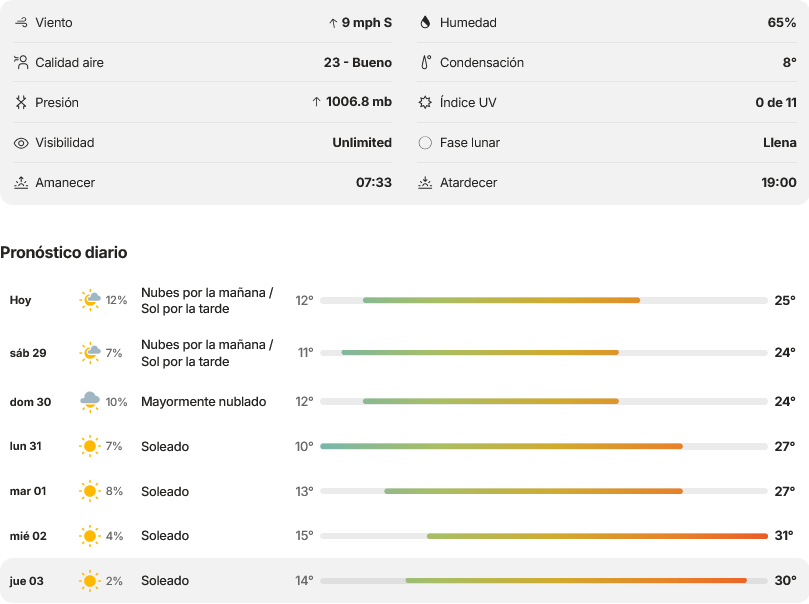
Task: Click the Mayormente nublado description
Action: pyautogui.click(x=204, y=402)
